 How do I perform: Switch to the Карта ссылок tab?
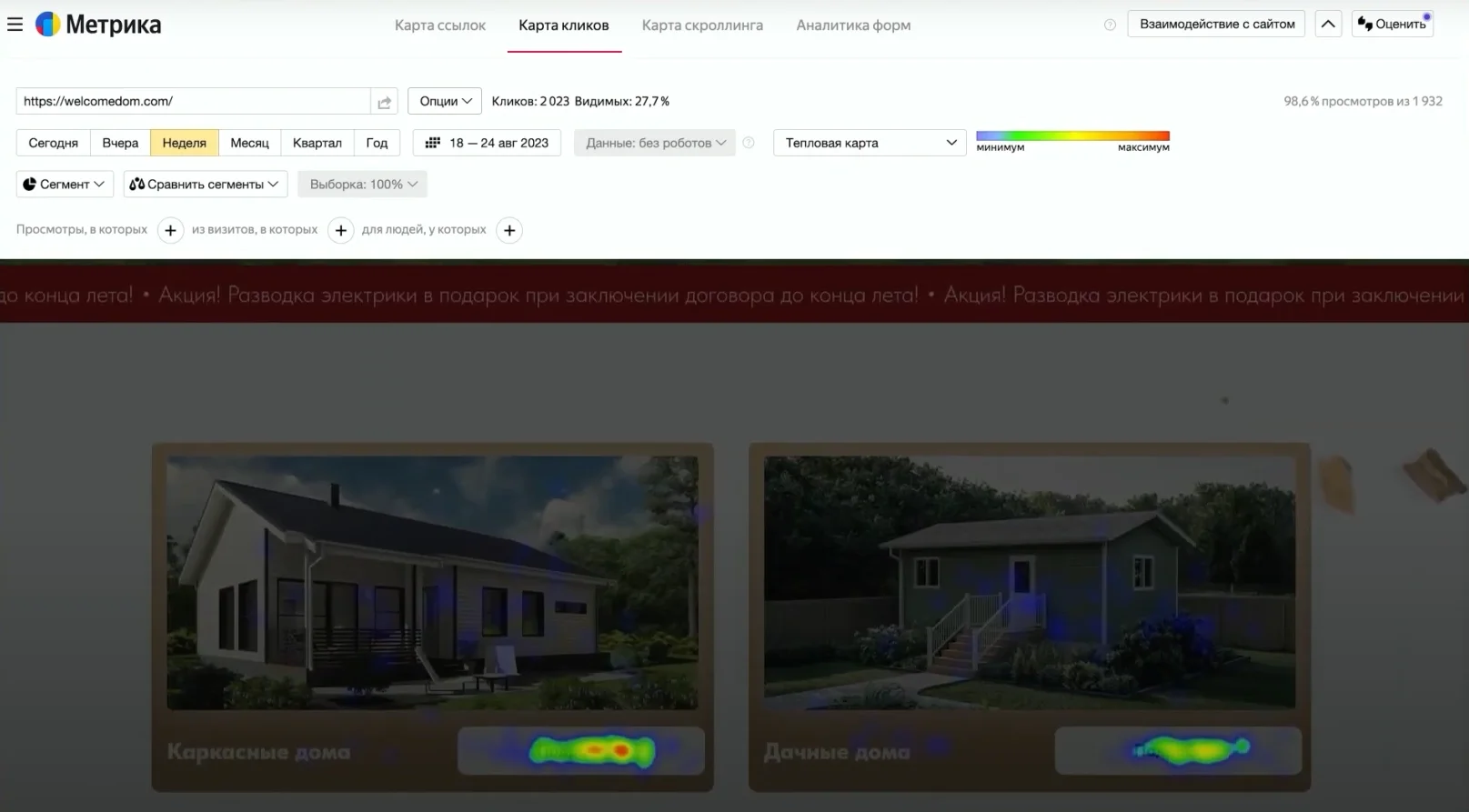click(440, 25)
